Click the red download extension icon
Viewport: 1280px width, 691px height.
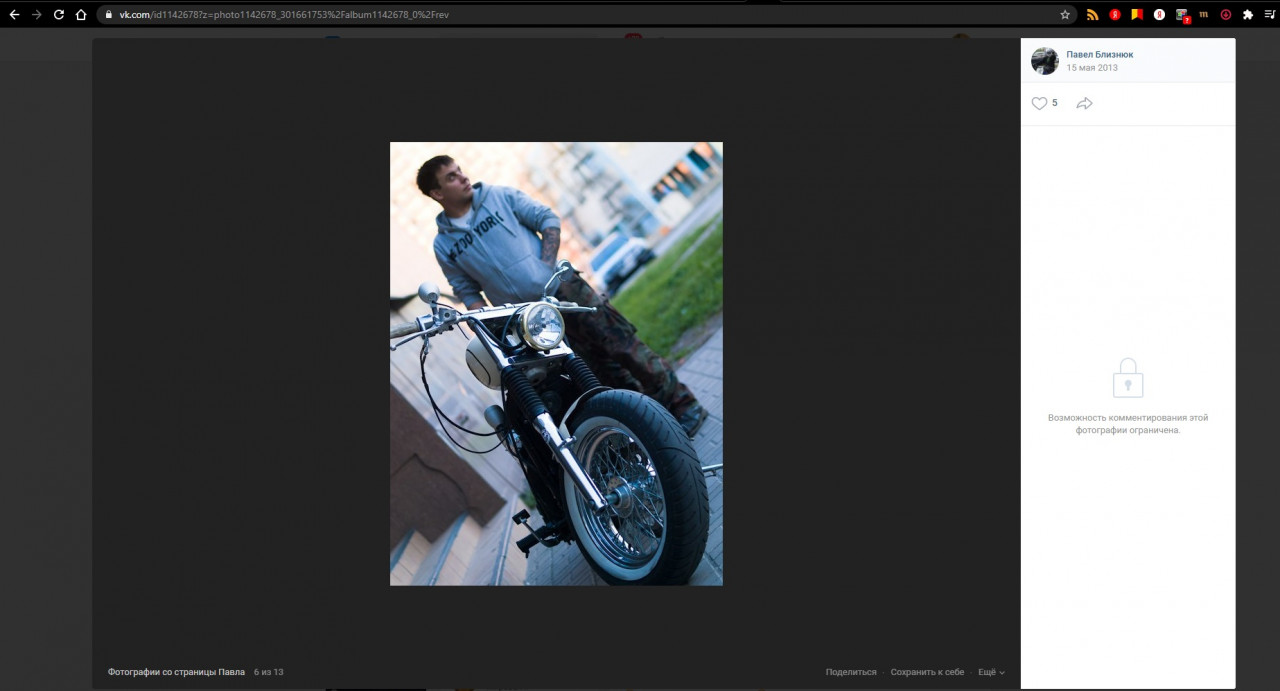click(x=1225, y=15)
